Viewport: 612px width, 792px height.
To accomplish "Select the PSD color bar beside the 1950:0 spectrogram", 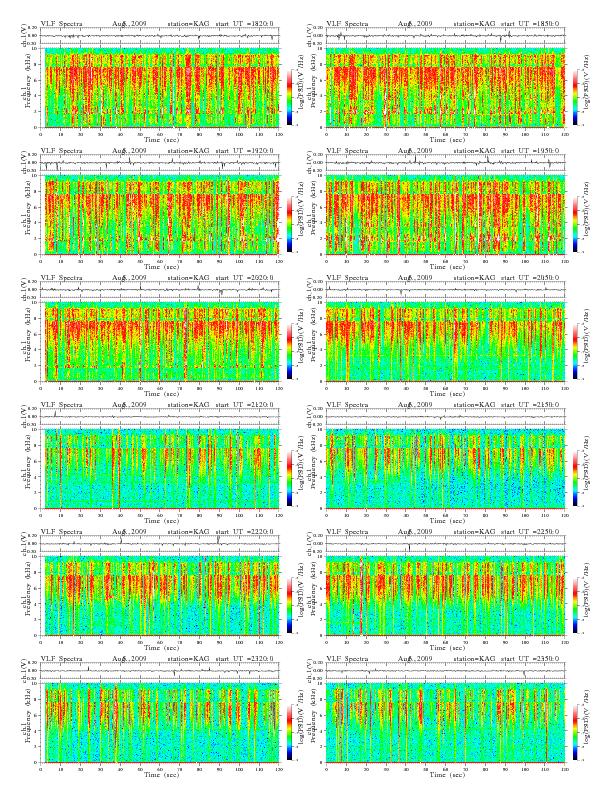I will point(575,224).
